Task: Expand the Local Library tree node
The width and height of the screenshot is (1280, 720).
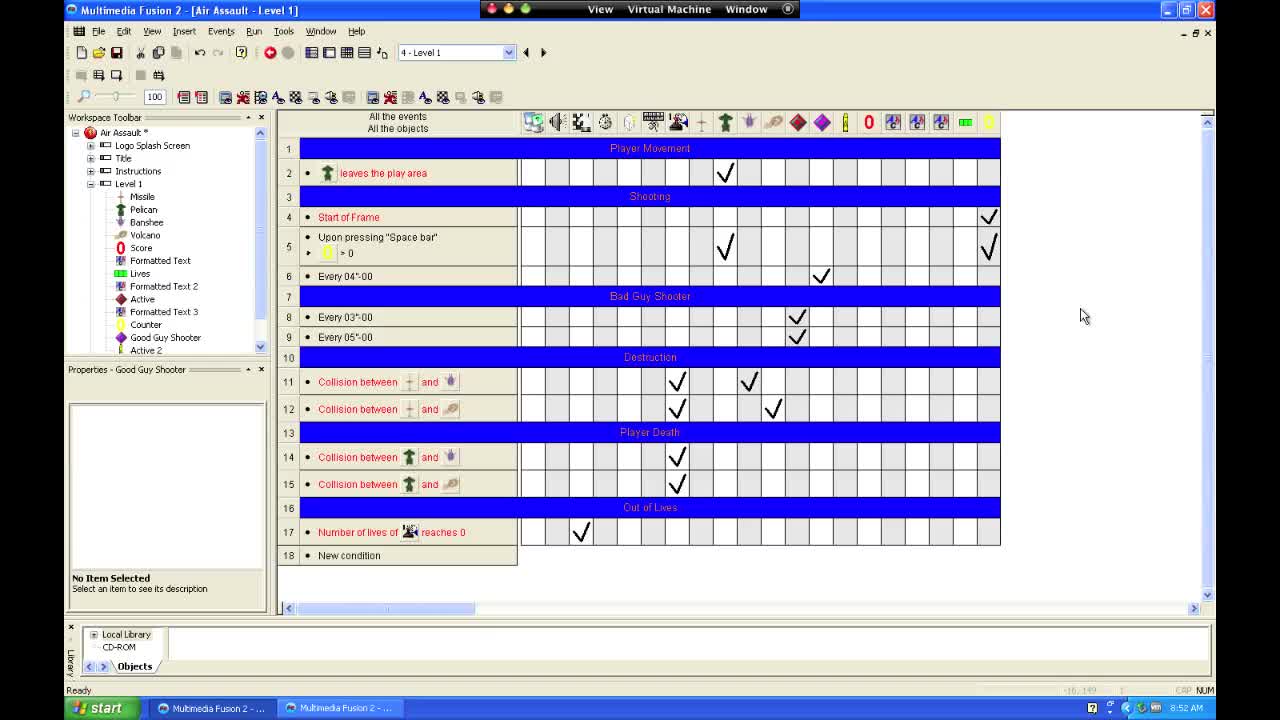Action: (94, 635)
